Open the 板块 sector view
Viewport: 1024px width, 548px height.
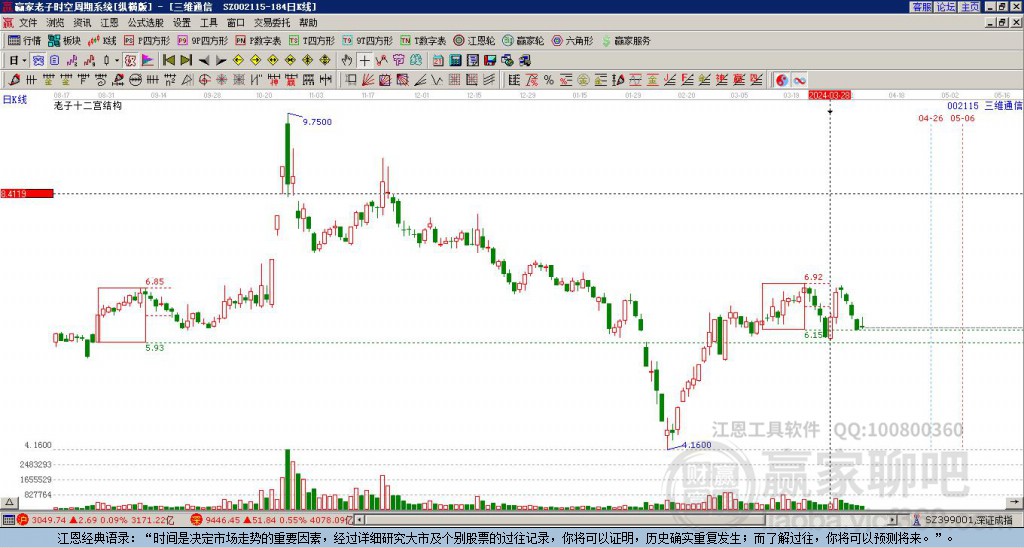coord(64,41)
